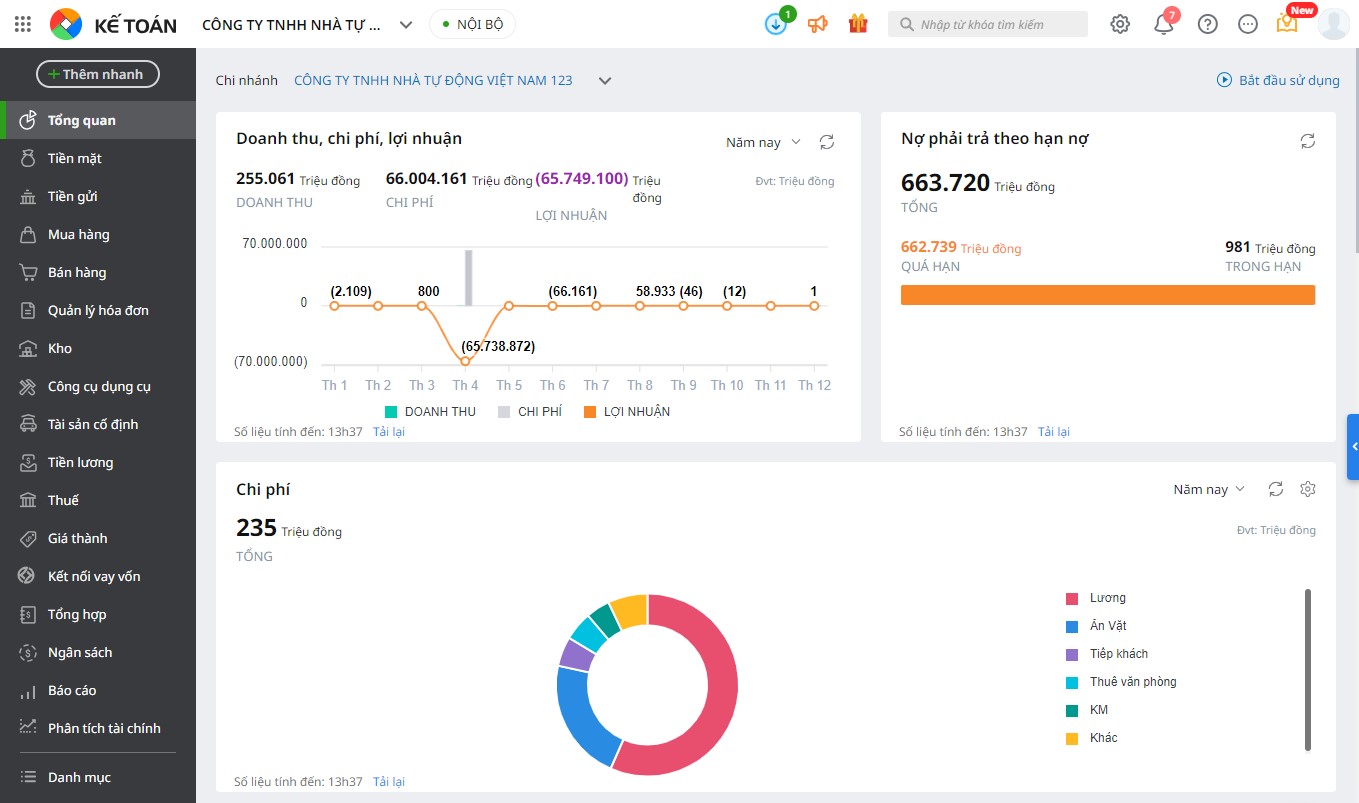The height and width of the screenshot is (803, 1359).
Task: Click Bắt đầu sử dụng link
Action: click(x=1278, y=80)
